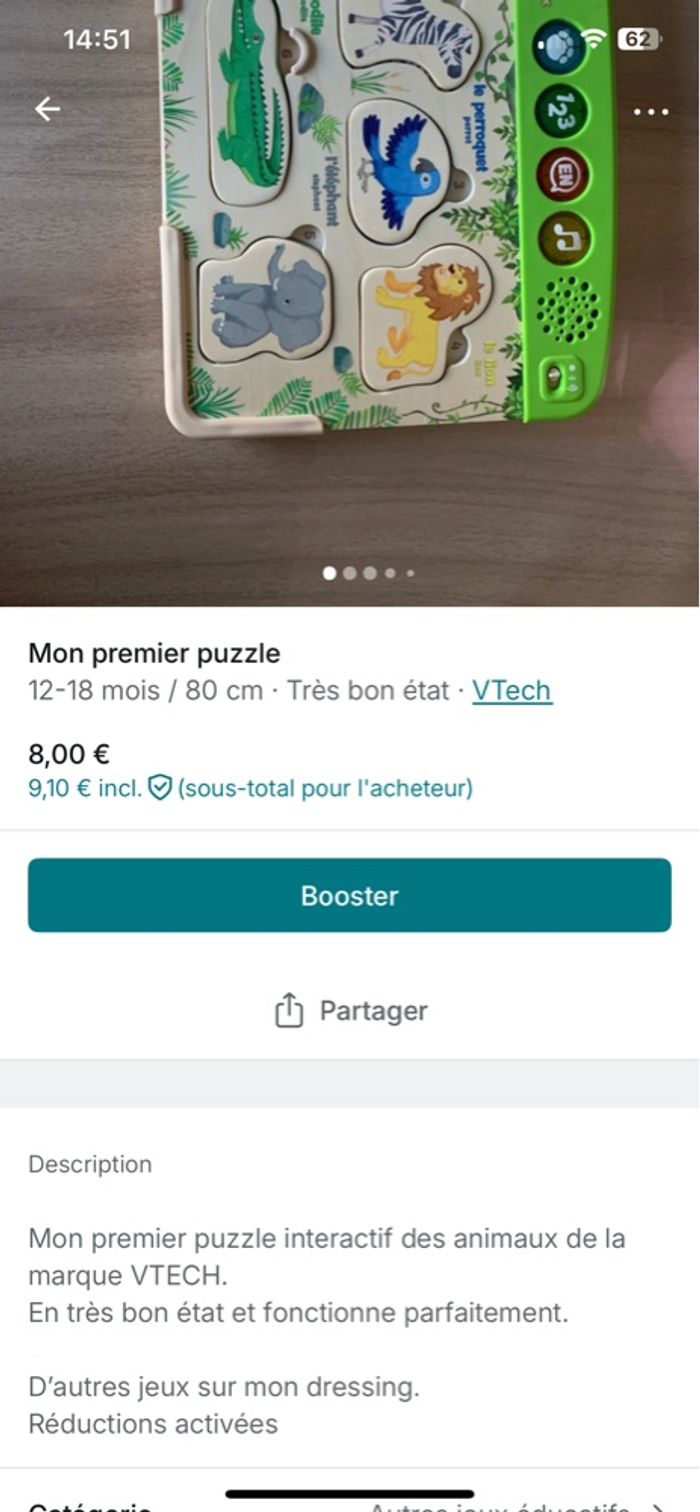The height and width of the screenshot is (1512, 700).
Task: Tap the Partager label to share
Action: tap(373, 1010)
